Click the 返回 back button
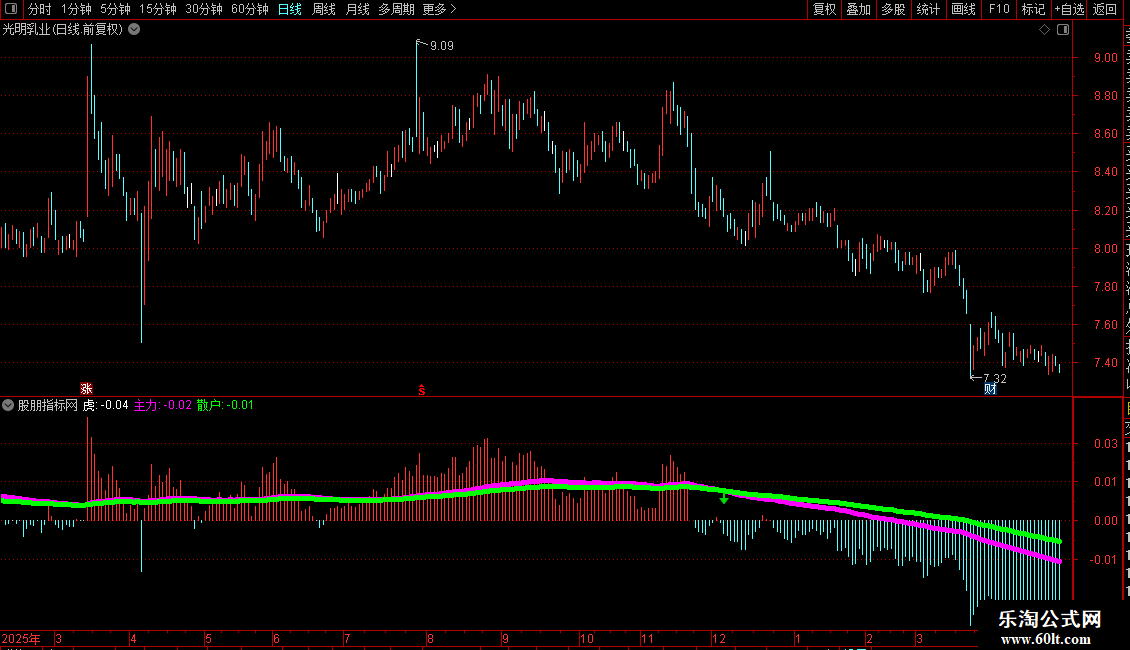1130x650 pixels. click(x=1105, y=9)
